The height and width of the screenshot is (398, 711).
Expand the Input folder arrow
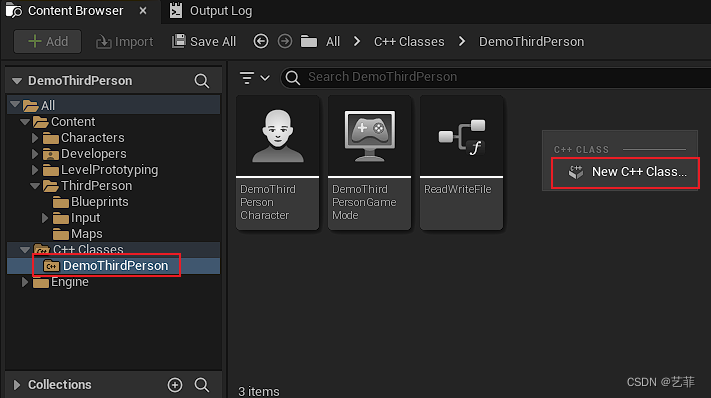pyautogui.click(x=45, y=218)
